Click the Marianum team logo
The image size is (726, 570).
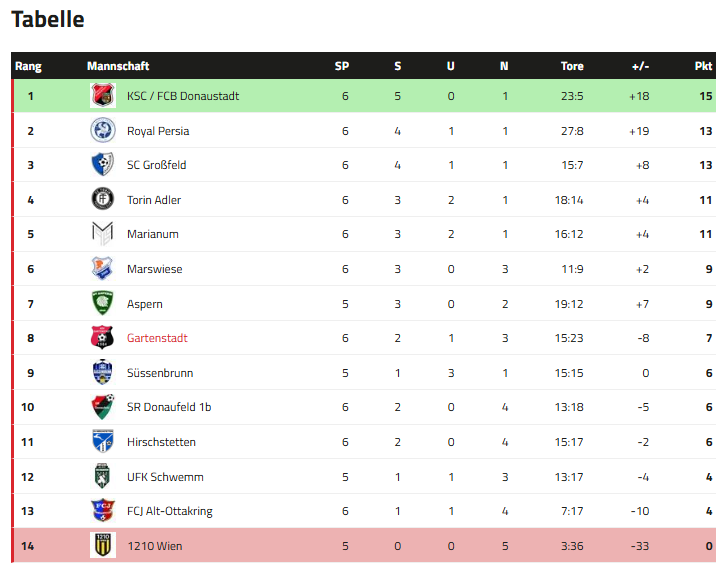[103, 234]
